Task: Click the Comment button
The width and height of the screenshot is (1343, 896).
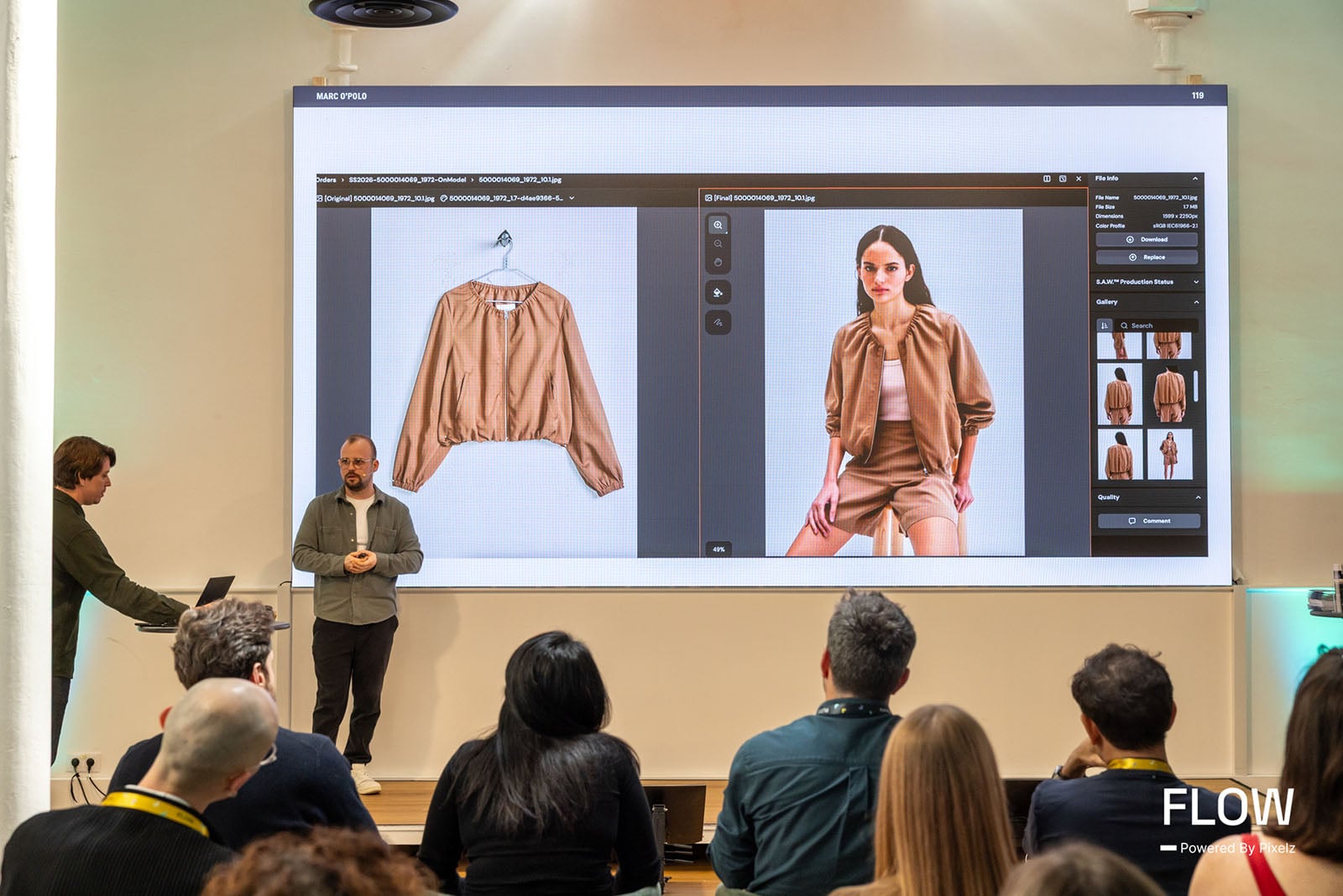Action: pyautogui.click(x=1149, y=521)
